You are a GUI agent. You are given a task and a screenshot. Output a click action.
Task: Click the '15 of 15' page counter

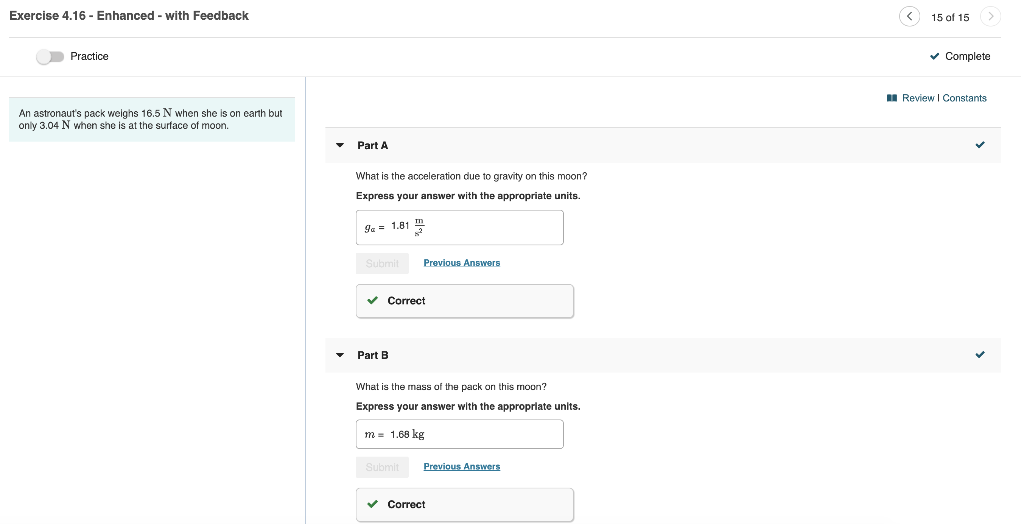950,17
